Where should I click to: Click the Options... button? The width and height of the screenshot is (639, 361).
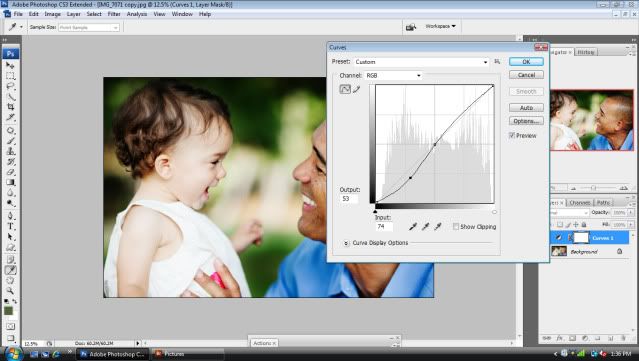[x=526, y=121]
